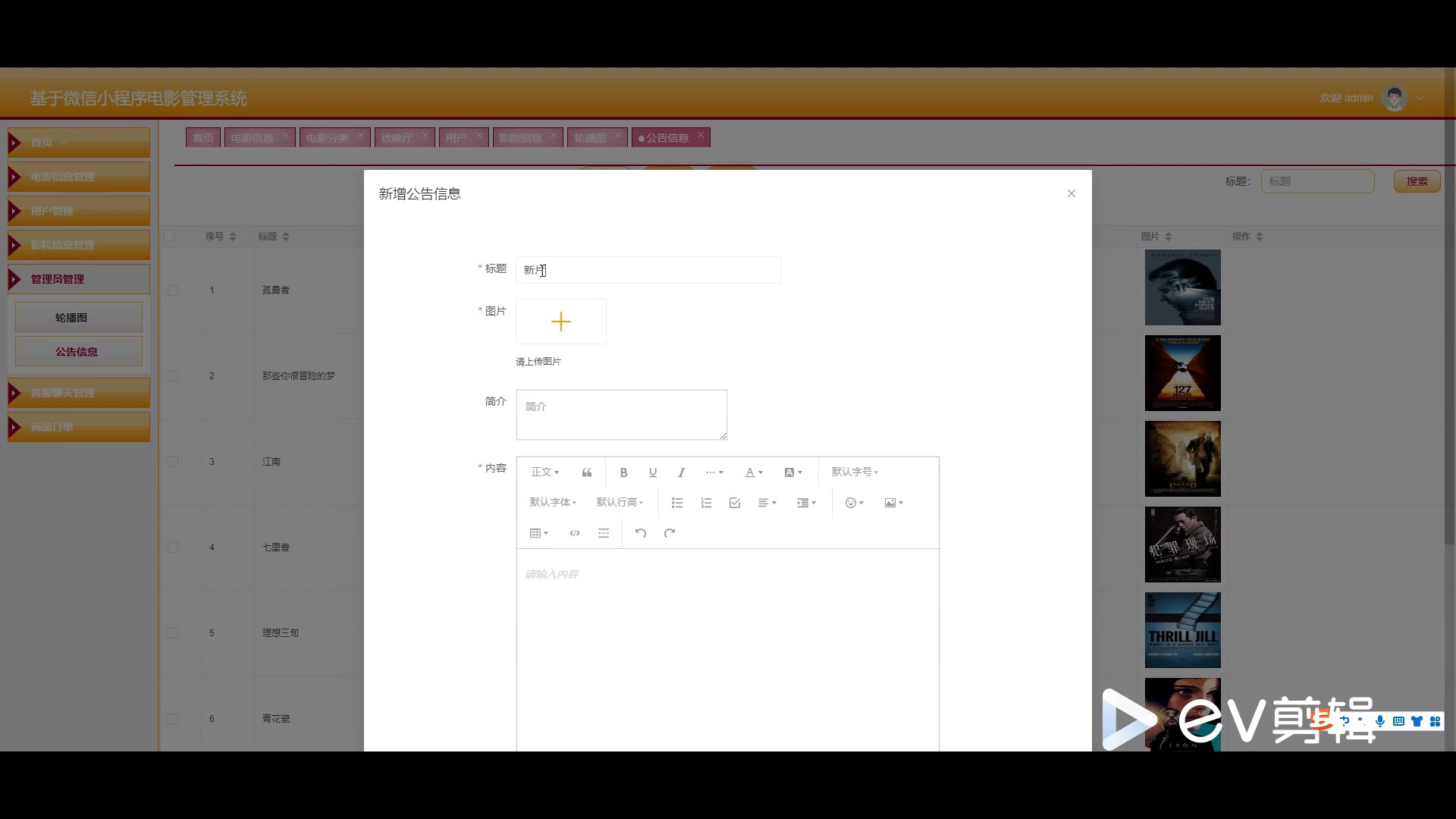Image resolution: width=1456 pixels, height=819 pixels.
Task: Toggle the select-all checkbox in the table header
Action: pyautogui.click(x=170, y=236)
